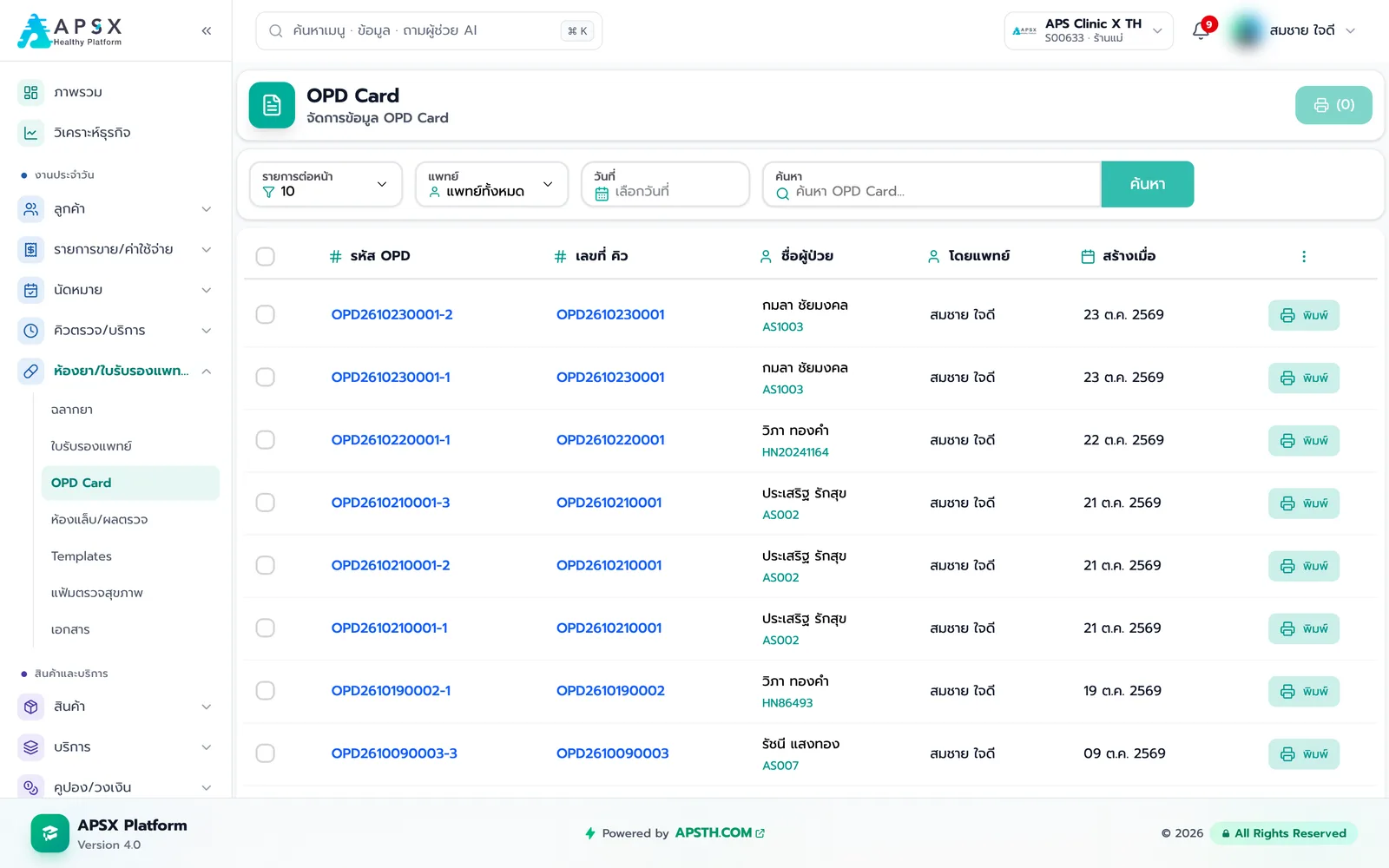The width and height of the screenshot is (1389, 868).
Task: Click the print (0) button in header
Action: (x=1333, y=105)
